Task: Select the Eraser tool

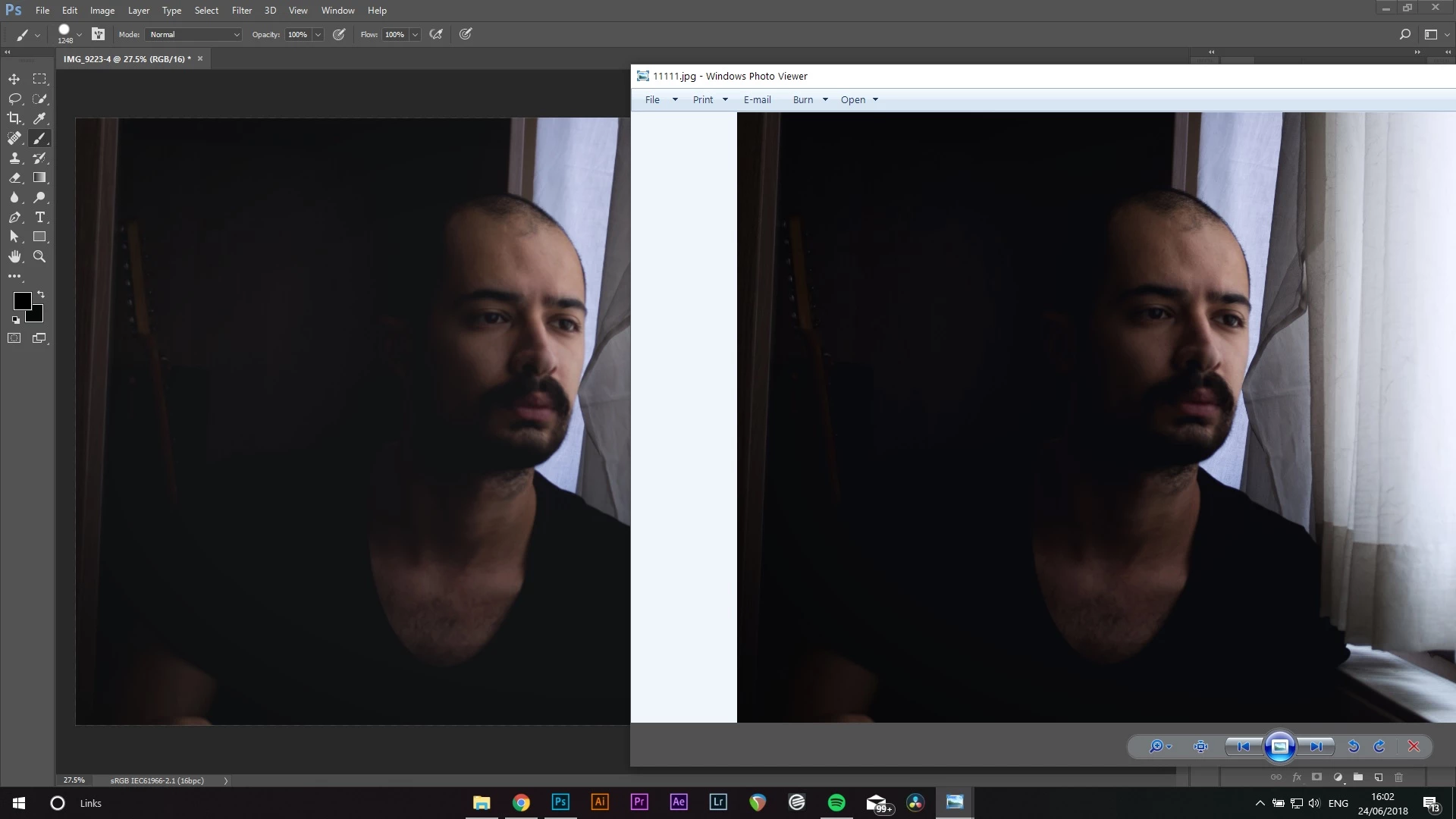Action: [x=14, y=177]
